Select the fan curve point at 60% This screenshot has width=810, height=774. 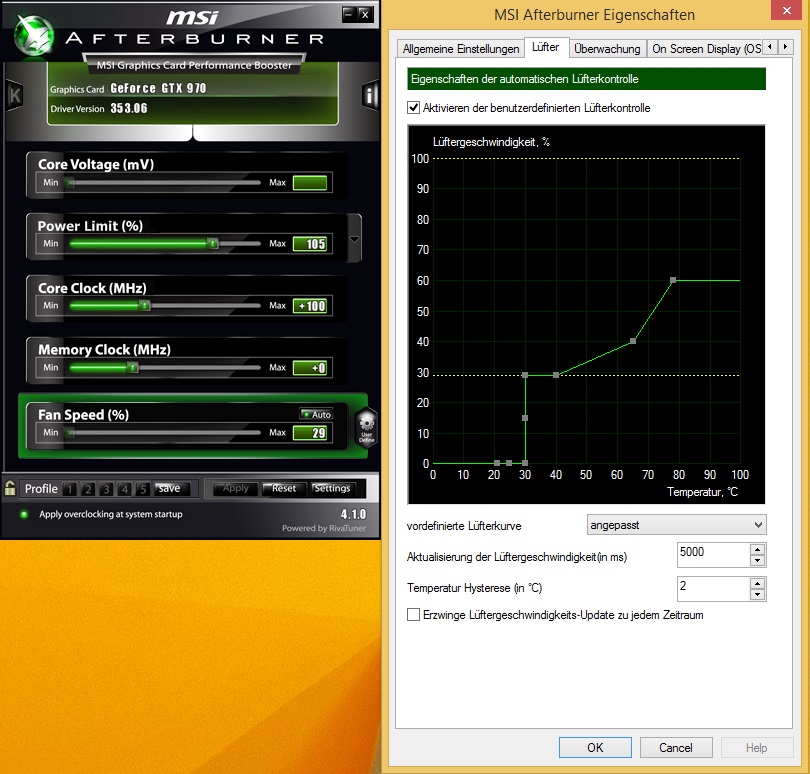tap(673, 280)
